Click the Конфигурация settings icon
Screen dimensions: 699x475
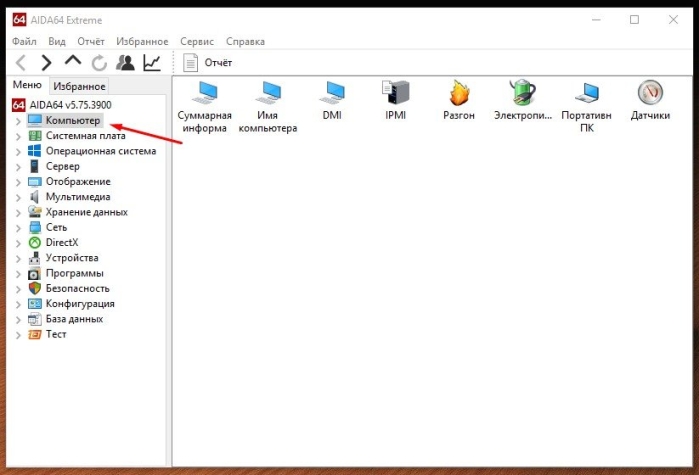[x=34, y=303]
